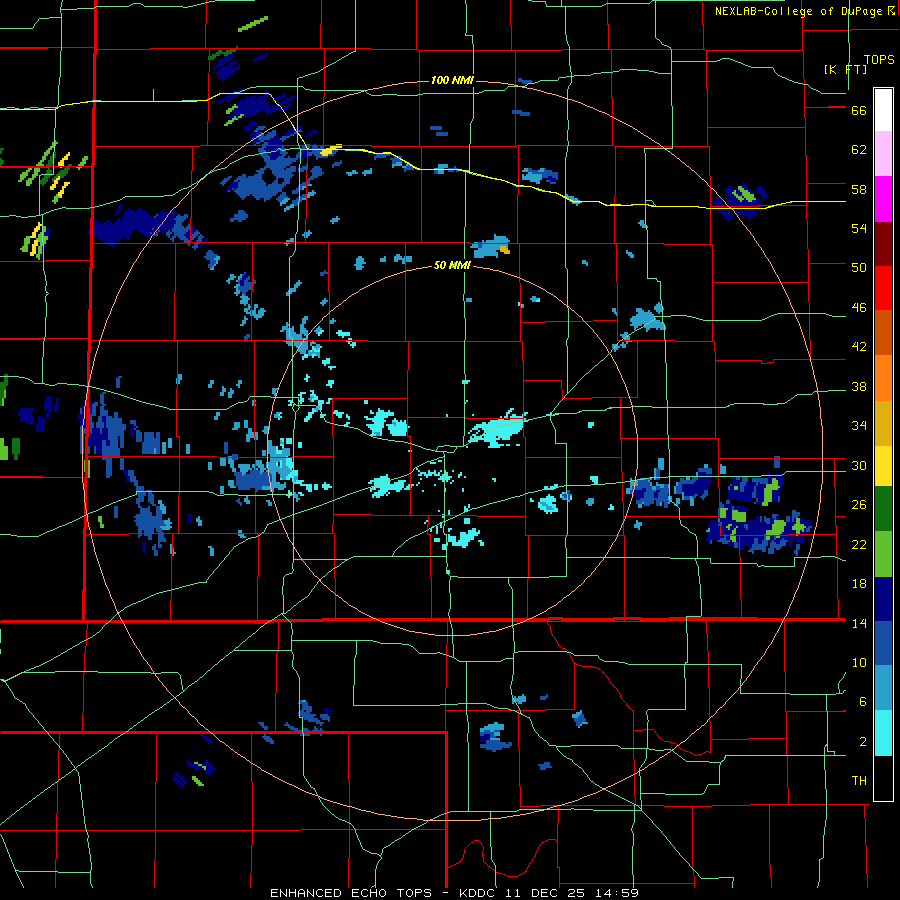Pick the dark red legend swatch
900x900 pixels.
click(x=883, y=244)
